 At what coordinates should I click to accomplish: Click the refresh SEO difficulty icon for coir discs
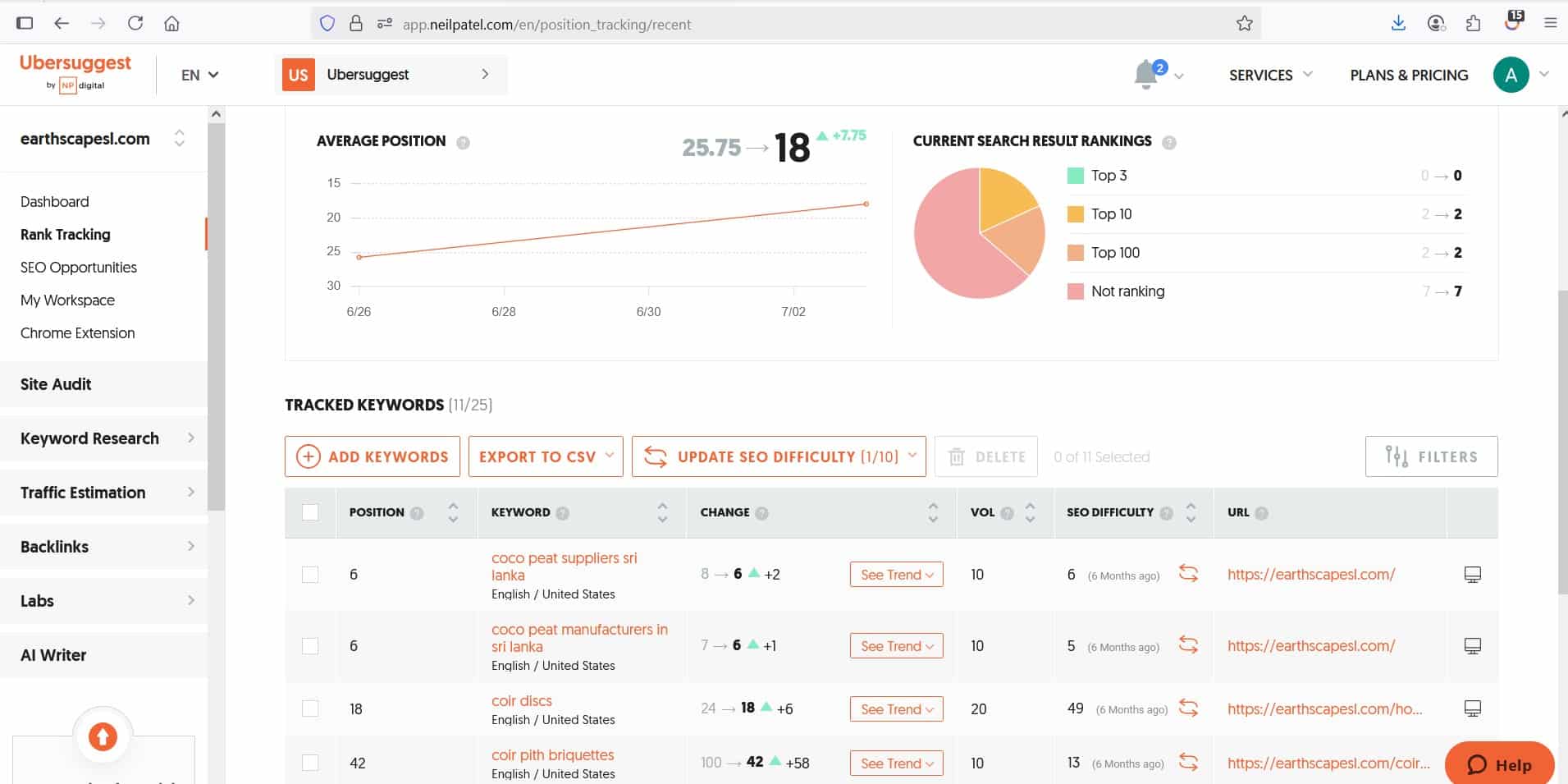pos(1188,708)
